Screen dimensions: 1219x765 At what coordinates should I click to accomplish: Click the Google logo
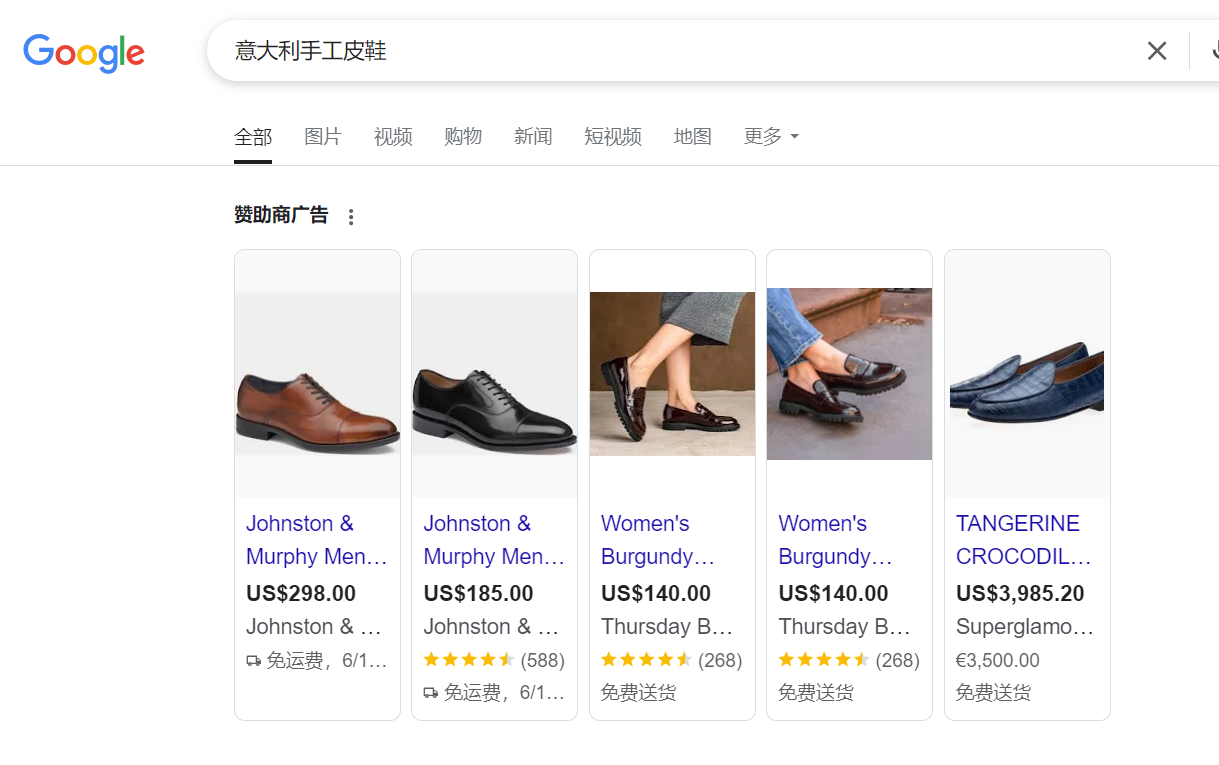tap(84, 52)
